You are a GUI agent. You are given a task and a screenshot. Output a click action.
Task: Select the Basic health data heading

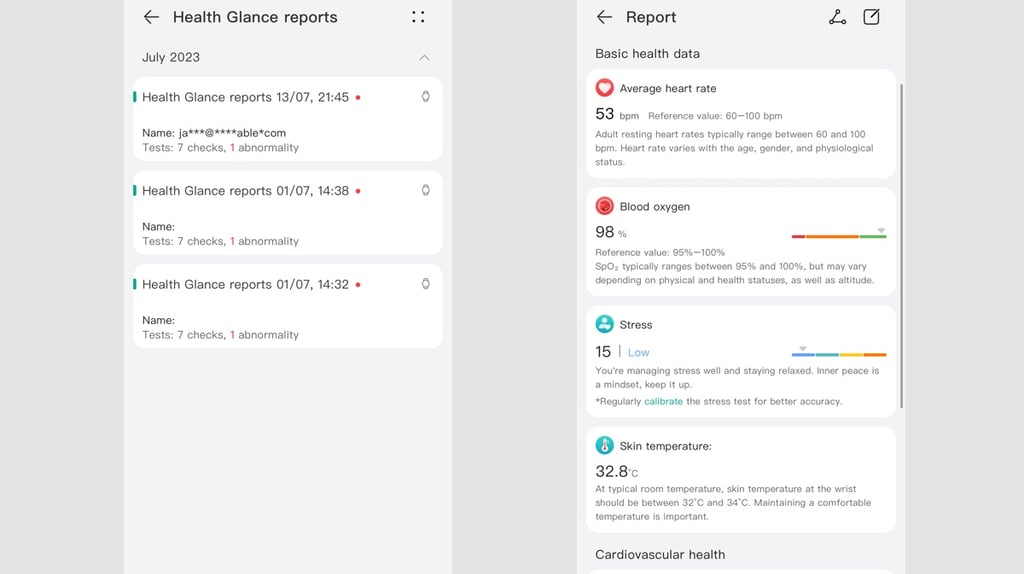pos(647,54)
